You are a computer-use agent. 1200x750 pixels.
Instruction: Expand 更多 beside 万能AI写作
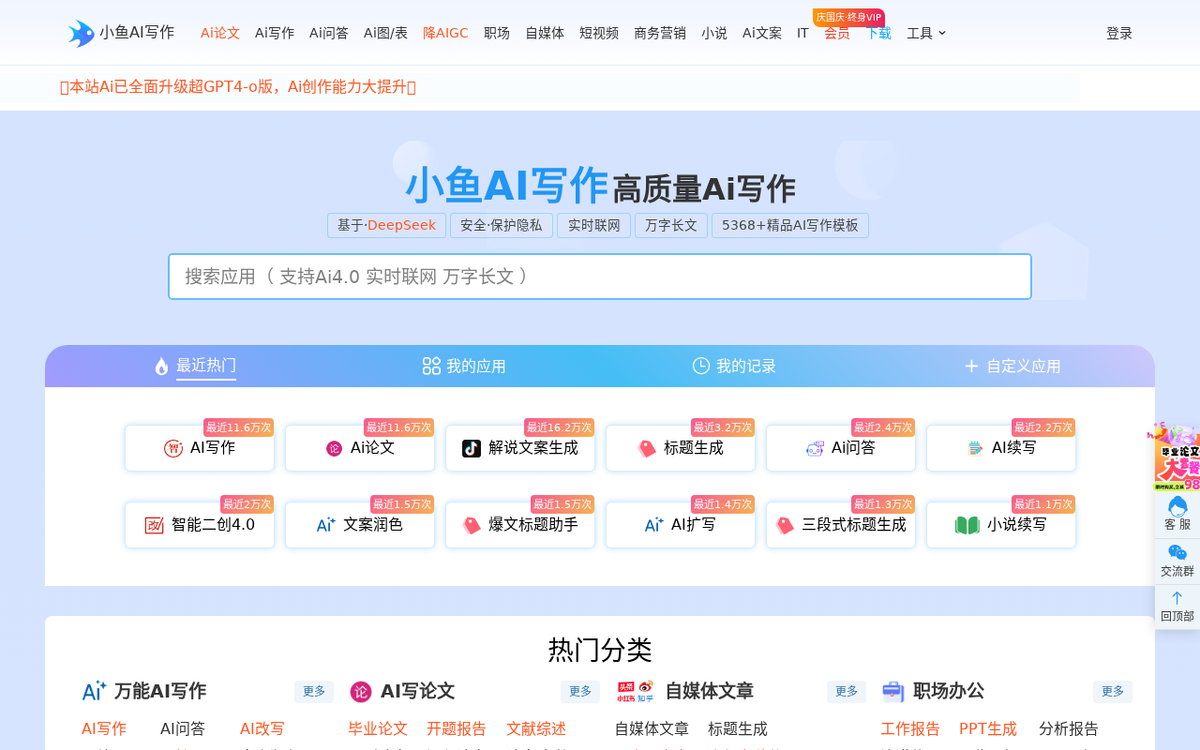pyautogui.click(x=314, y=691)
